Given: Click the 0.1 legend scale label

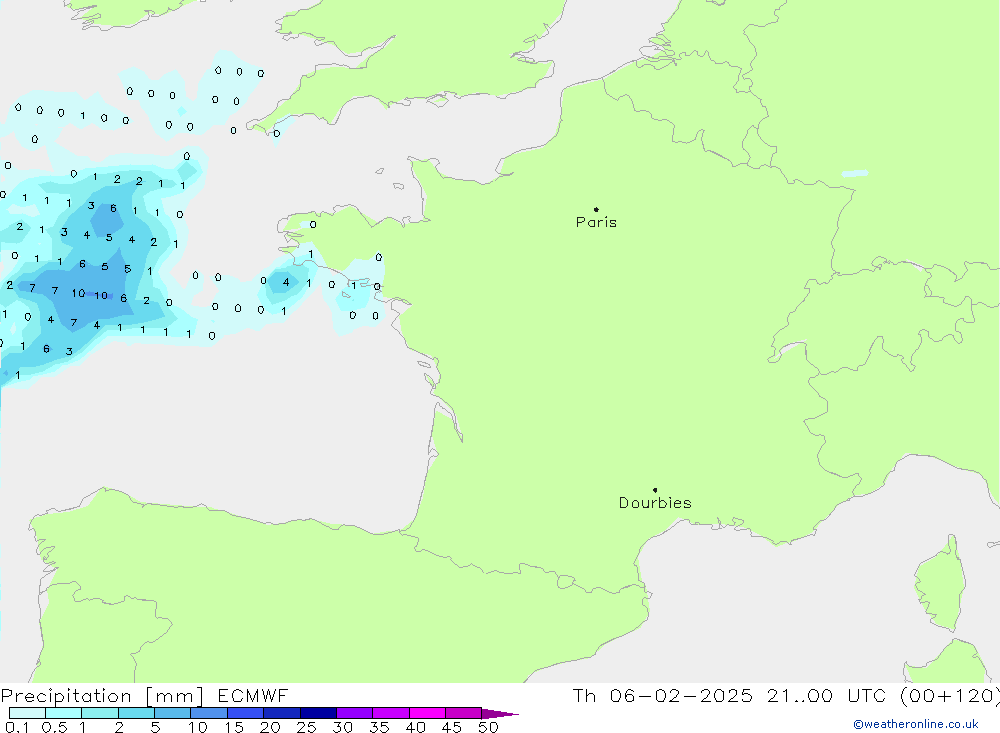Looking at the screenshot, I should 17,727.
